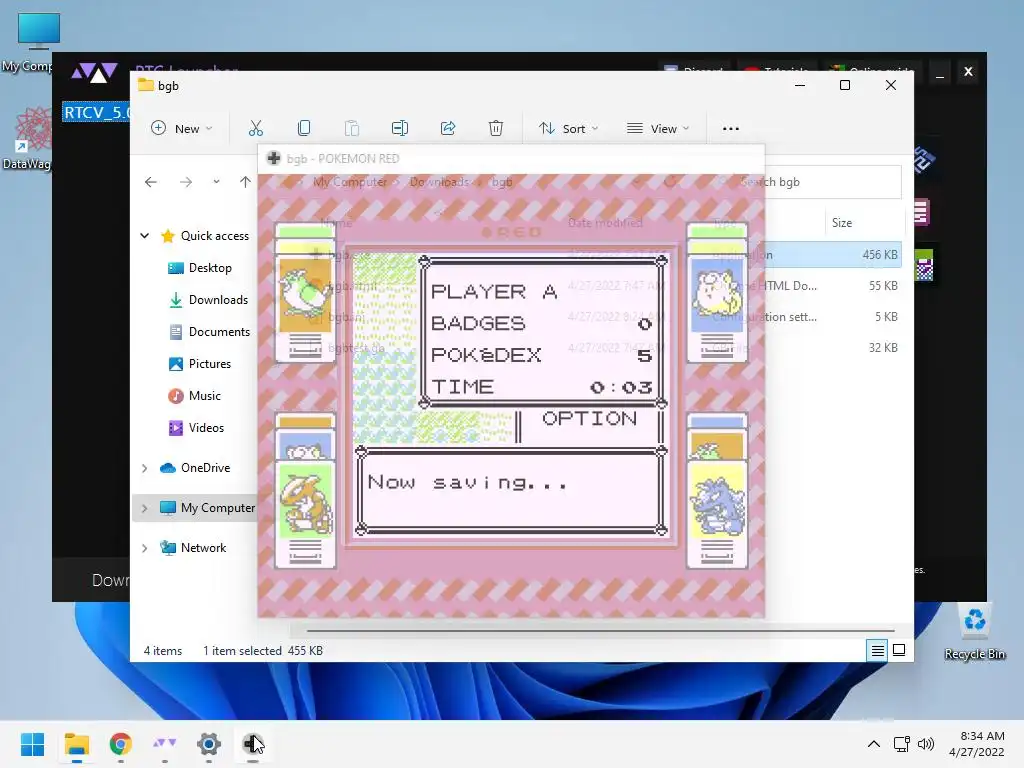Viewport: 1024px width, 768px height.
Task: Click OPTION in the Pokemon game menu
Action: [589, 419]
